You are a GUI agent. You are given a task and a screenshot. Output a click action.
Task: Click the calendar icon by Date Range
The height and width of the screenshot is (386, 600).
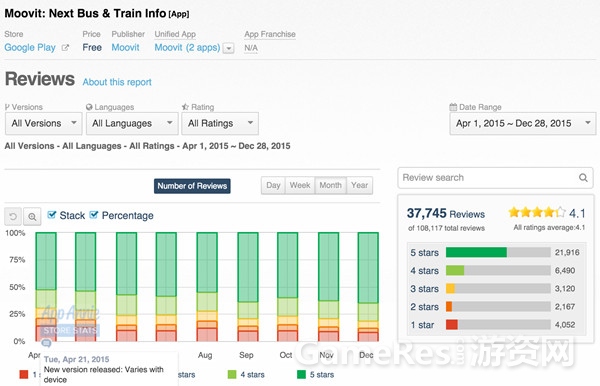click(x=453, y=107)
